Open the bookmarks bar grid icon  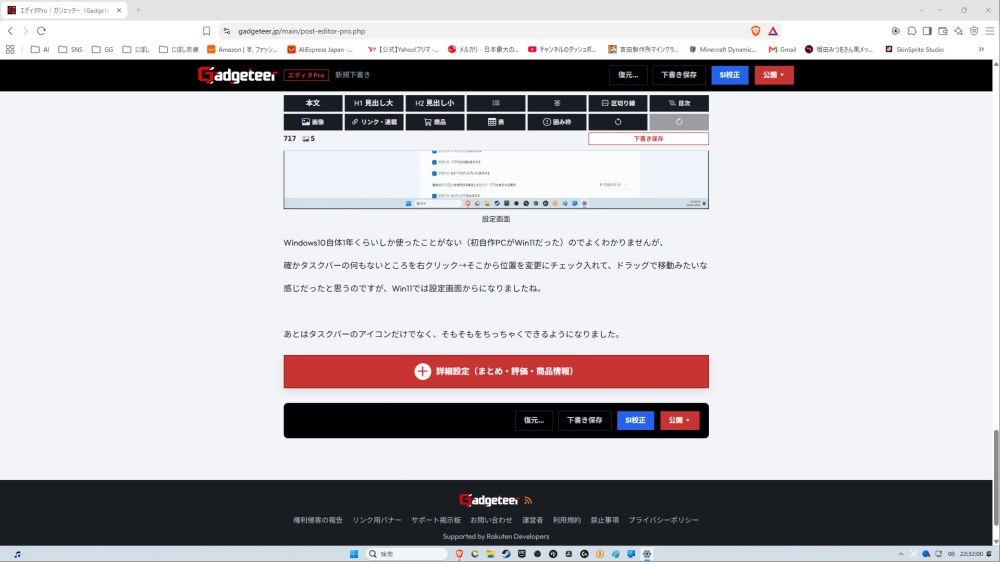point(10,49)
